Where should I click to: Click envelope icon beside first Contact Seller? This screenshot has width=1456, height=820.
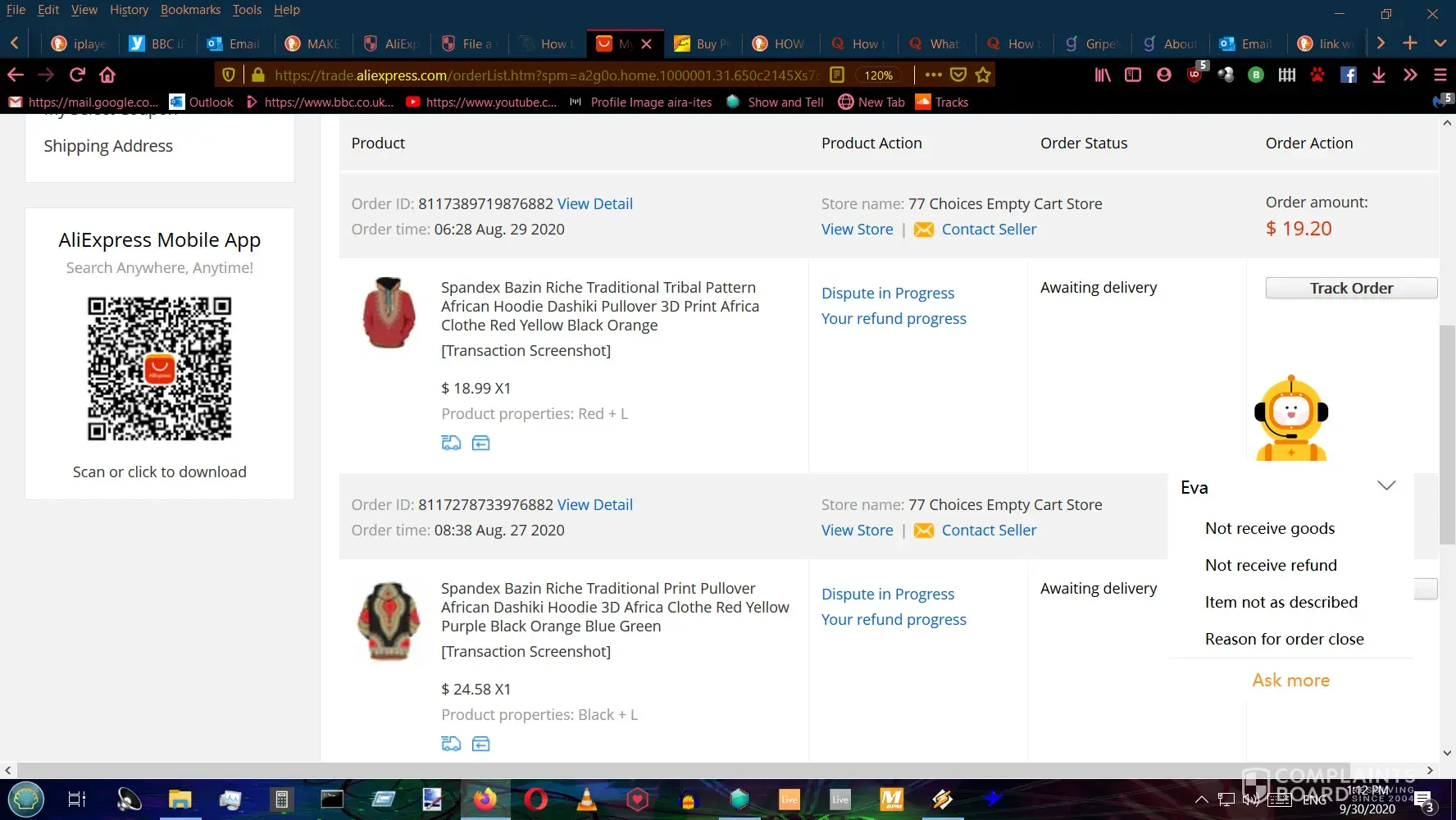click(924, 230)
